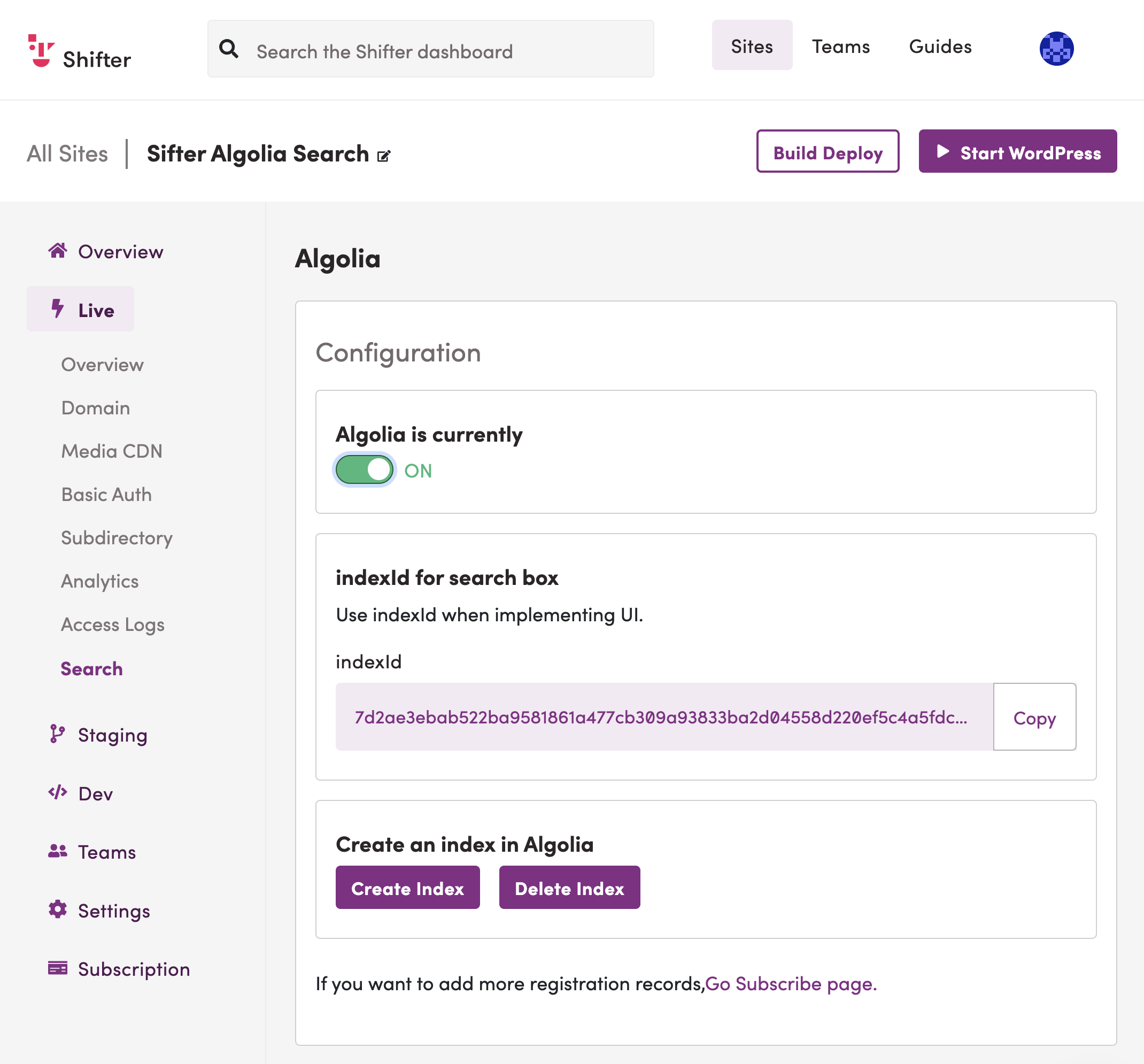The width and height of the screenshot is (1144, 1064).
Task: Open the Access Logs submenu item
Action: coord(113,625)
